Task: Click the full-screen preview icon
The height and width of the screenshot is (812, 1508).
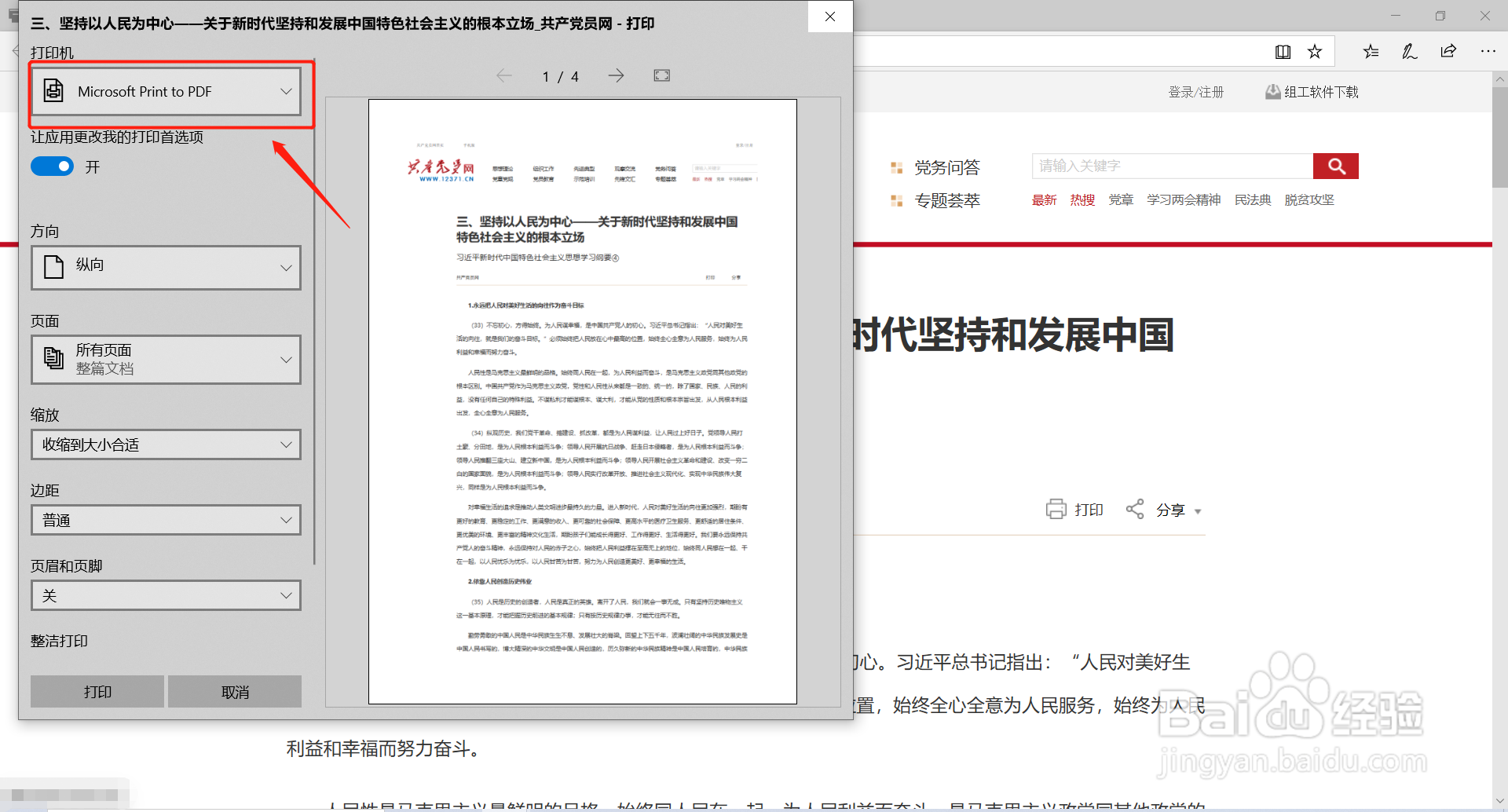Action: click(x=662, y=75)
